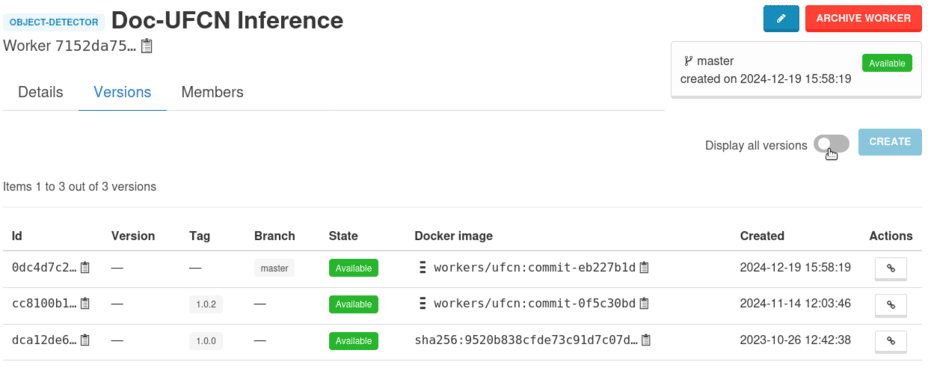Open the master branch version card

coord(796,70)
